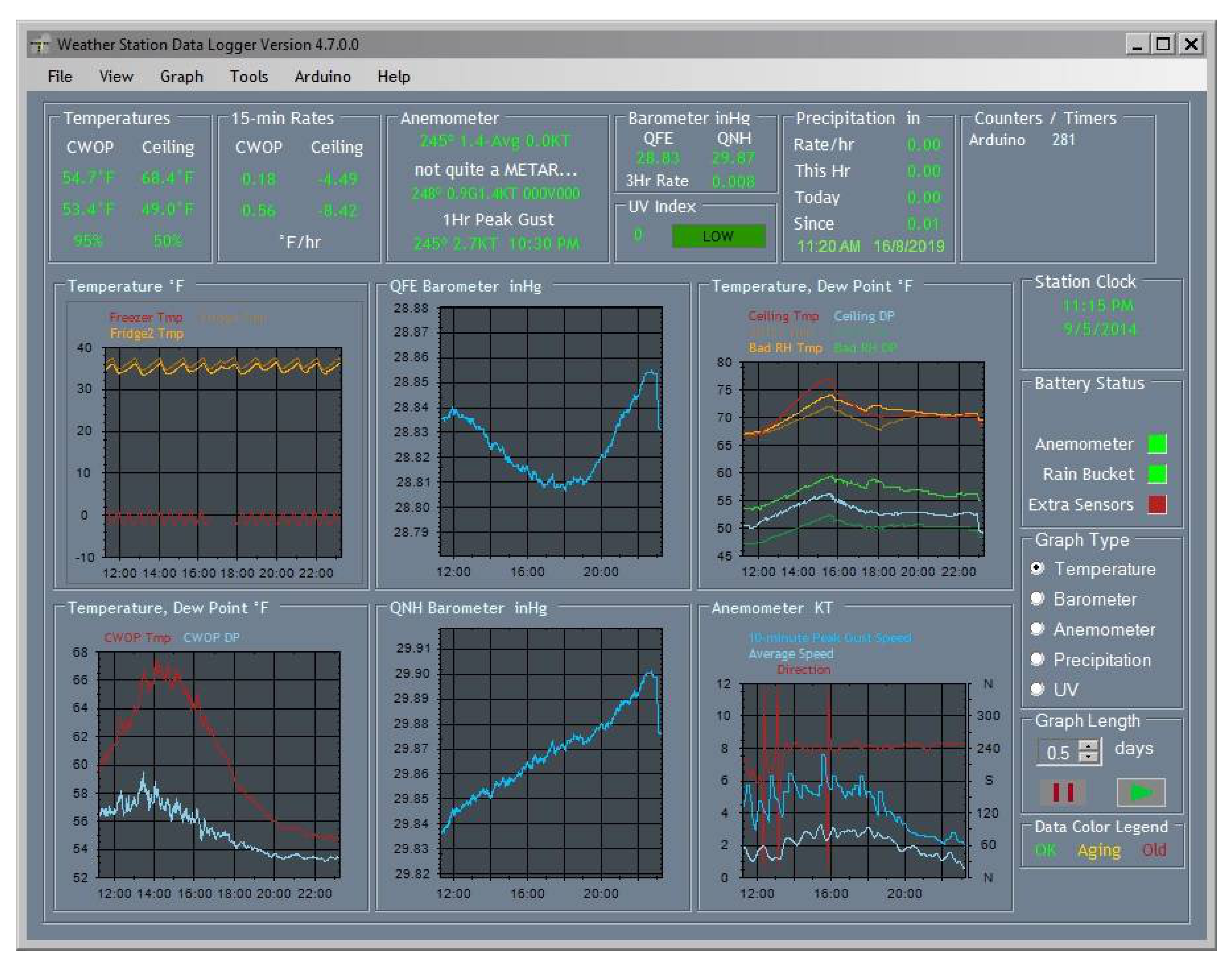The image size is (1232, 966).
Task: Choose the Anemometer graph type option
Action: pyautogui.click(x=1037, y=628)
